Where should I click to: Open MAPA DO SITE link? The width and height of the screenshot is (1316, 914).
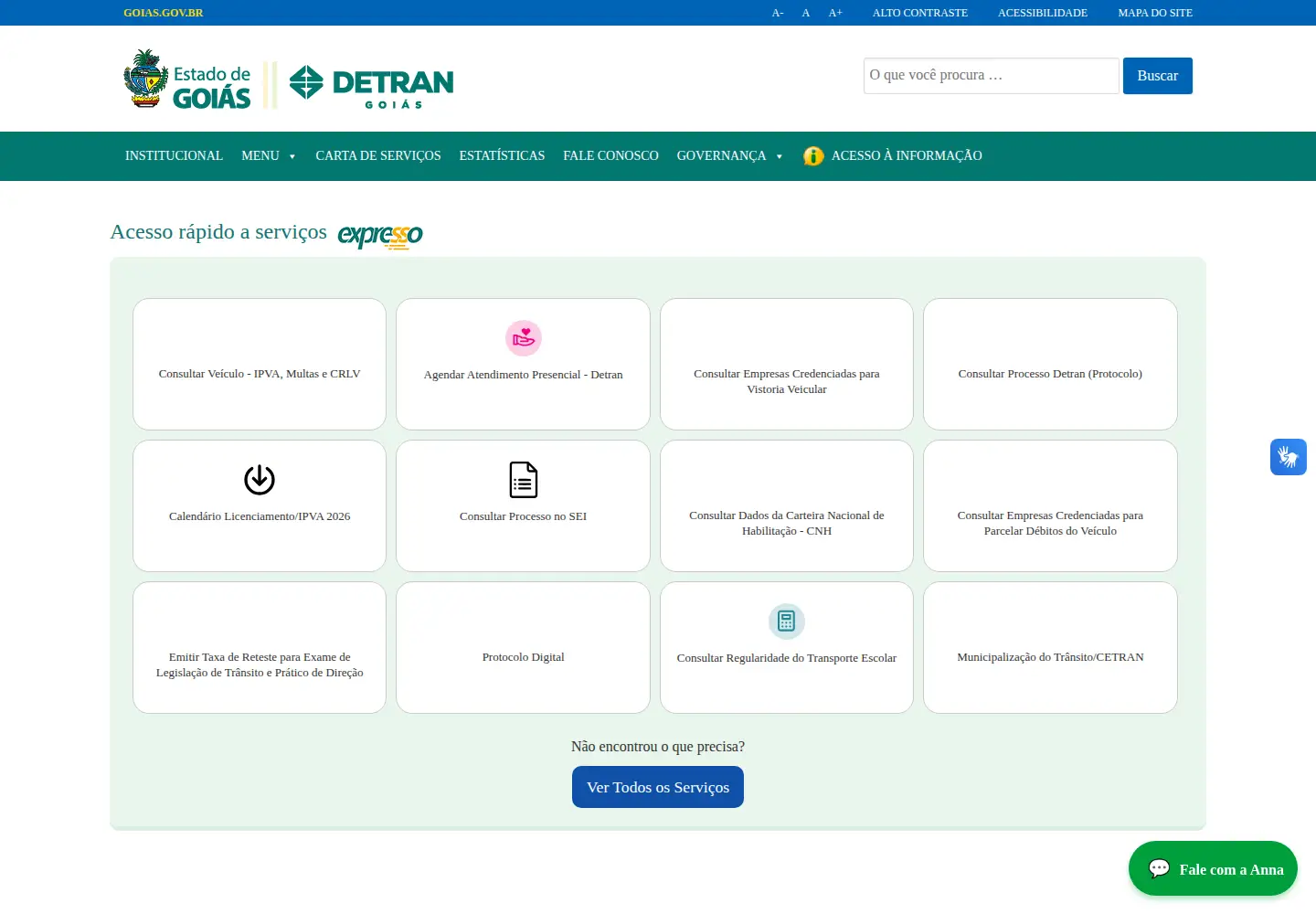pos(1155,13)
